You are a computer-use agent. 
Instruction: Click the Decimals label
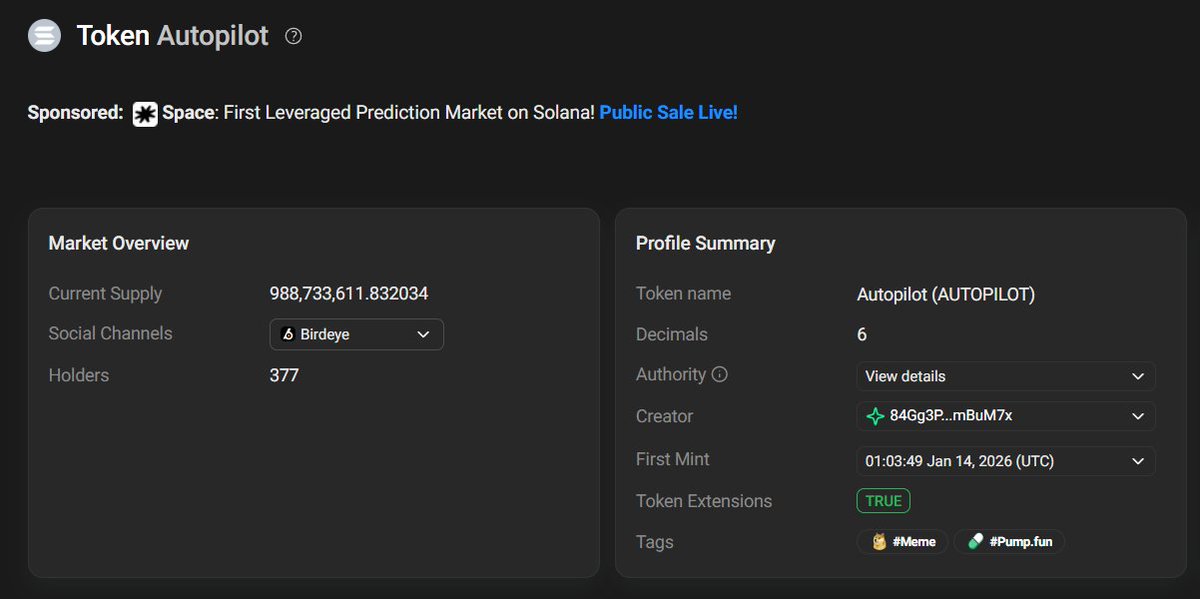coord(672,335)
